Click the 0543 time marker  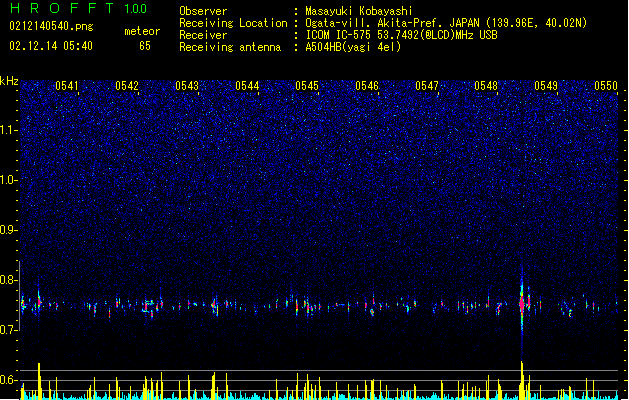click(187, 86)
